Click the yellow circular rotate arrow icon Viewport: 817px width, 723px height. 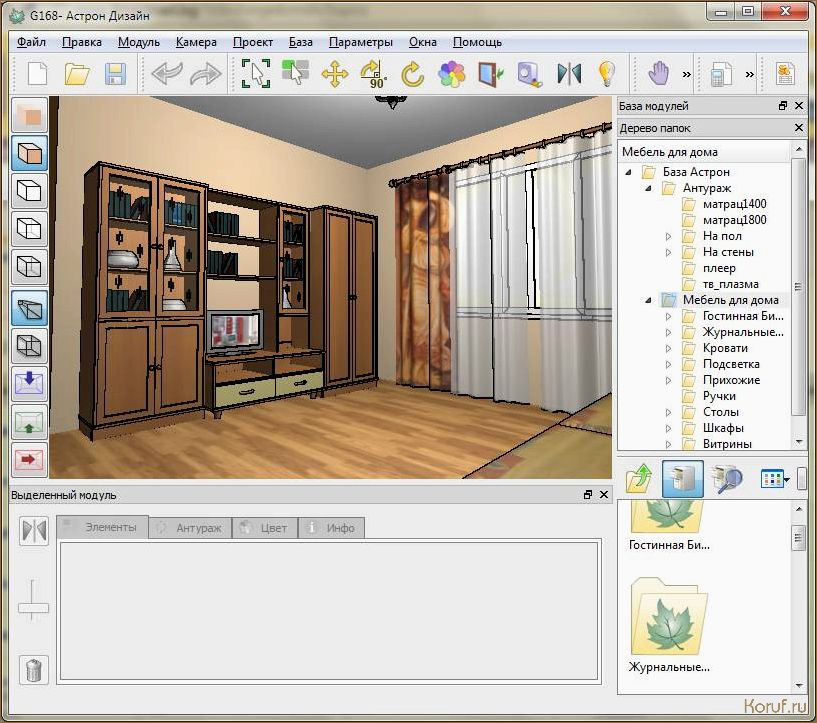tap(413, 74)
